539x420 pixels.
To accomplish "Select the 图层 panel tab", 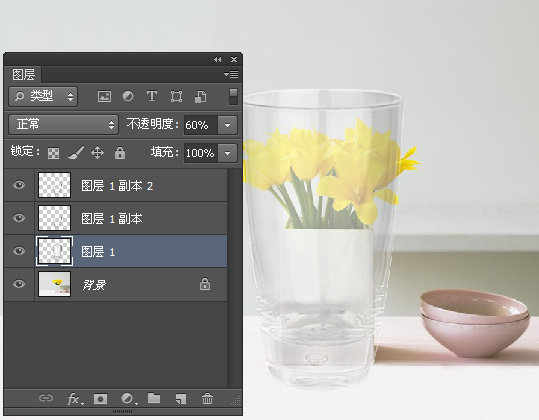I will click(x=23, y=74).
